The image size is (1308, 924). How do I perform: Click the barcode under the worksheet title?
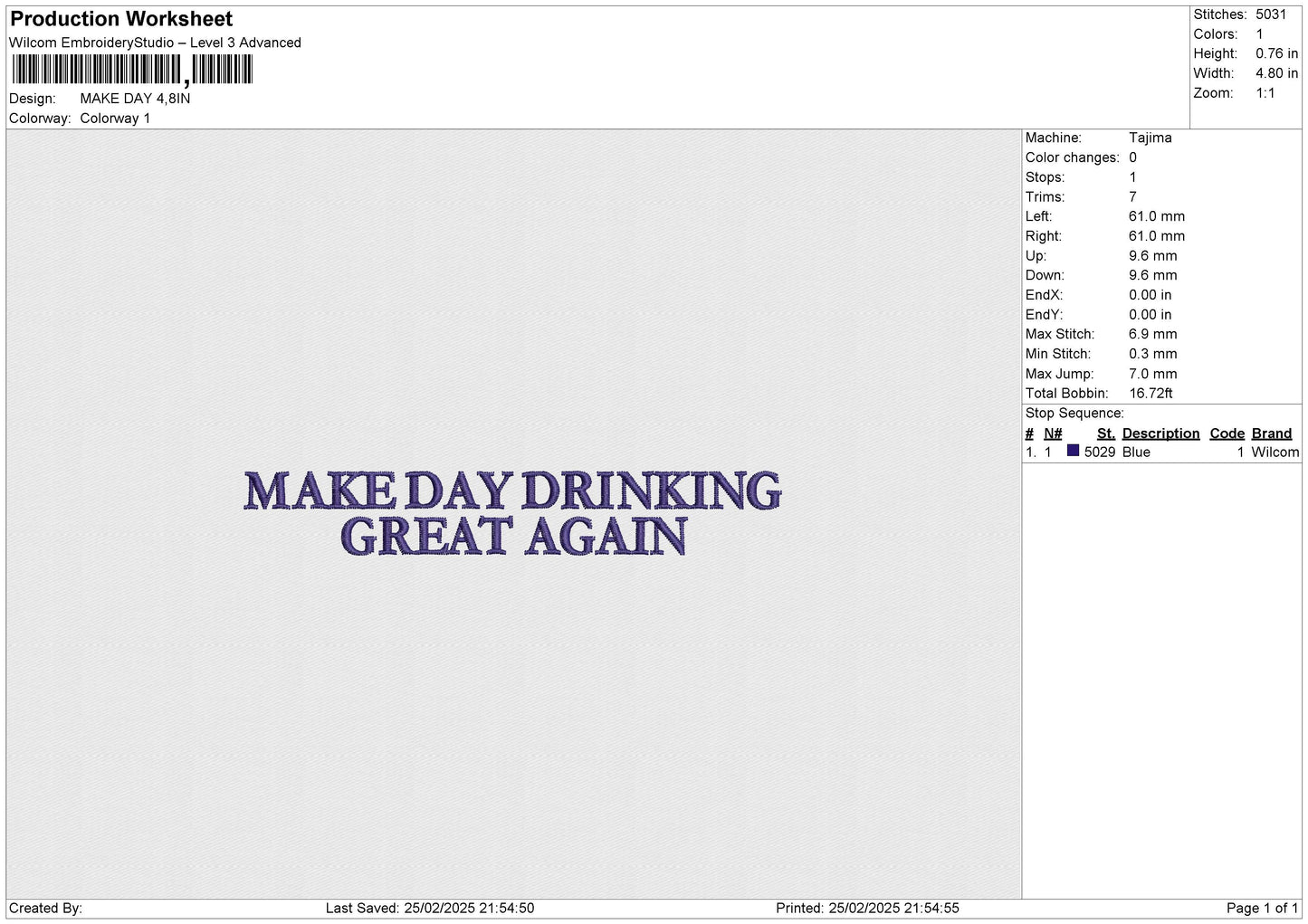[x=132, y=70]
